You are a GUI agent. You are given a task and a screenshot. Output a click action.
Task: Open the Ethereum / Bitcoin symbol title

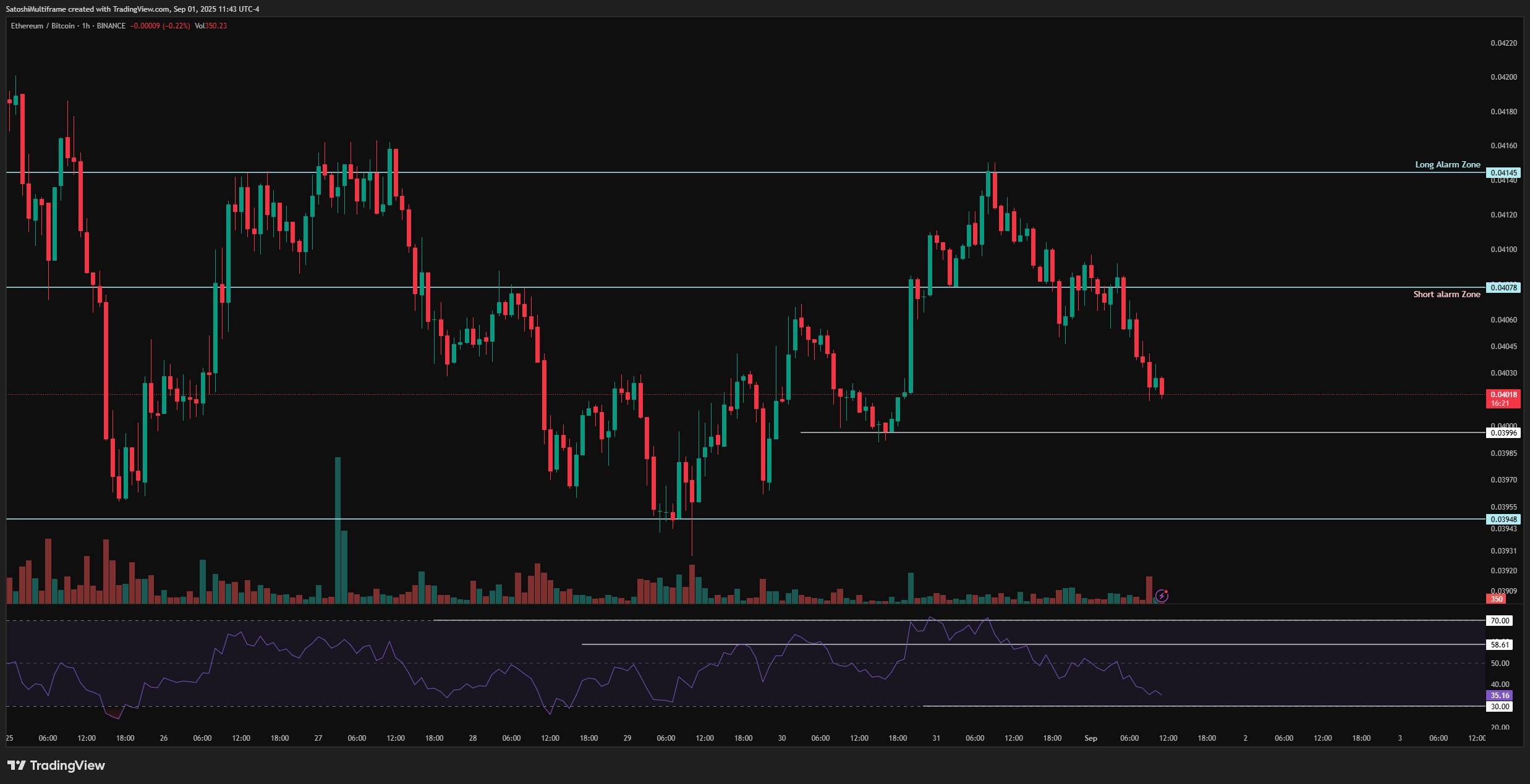pyautogui.click(x=43, y=26)
